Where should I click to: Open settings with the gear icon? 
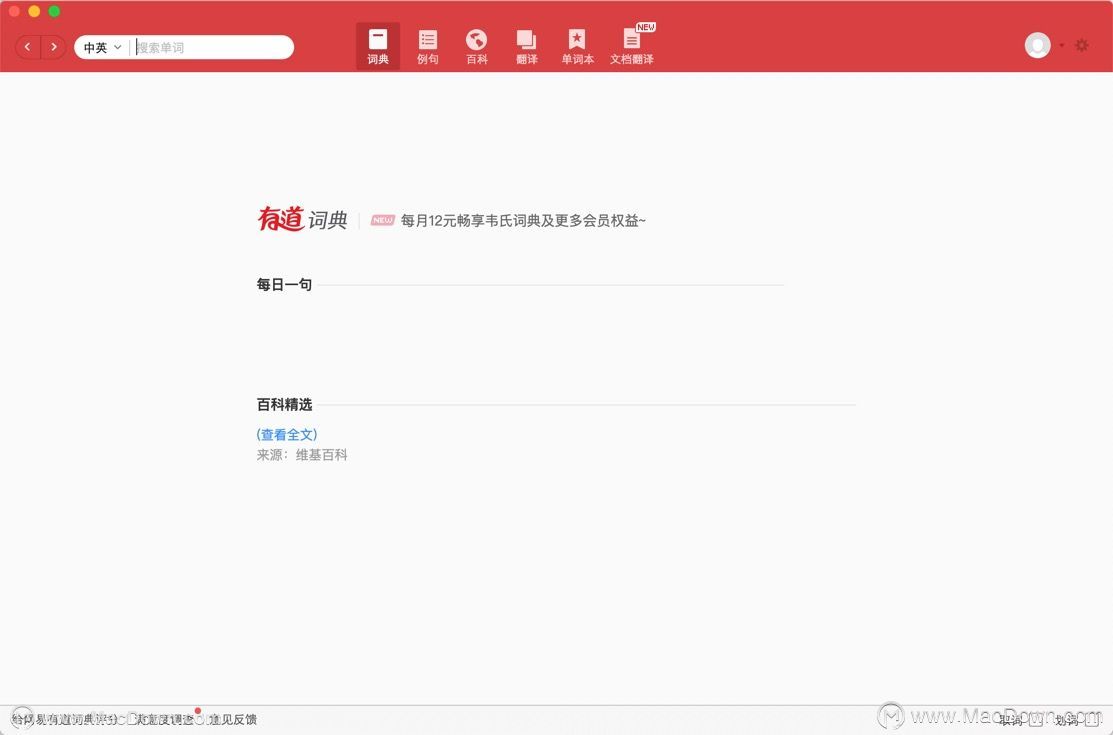coord(1082,45)
